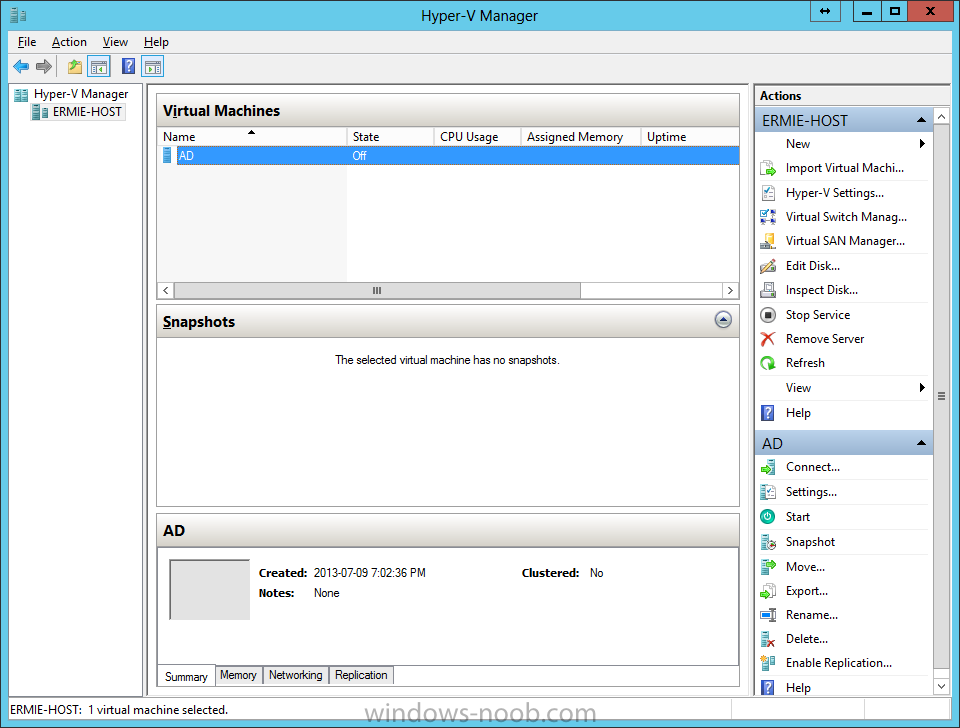
Task: Click the red X Remove Server icon
Action: (768, 339)
